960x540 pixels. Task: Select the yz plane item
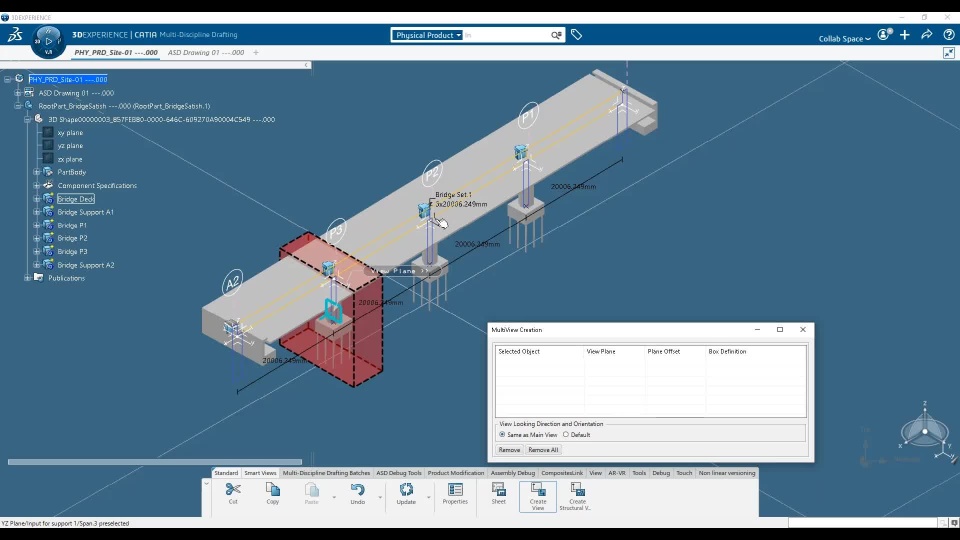[x=70, y=146]
